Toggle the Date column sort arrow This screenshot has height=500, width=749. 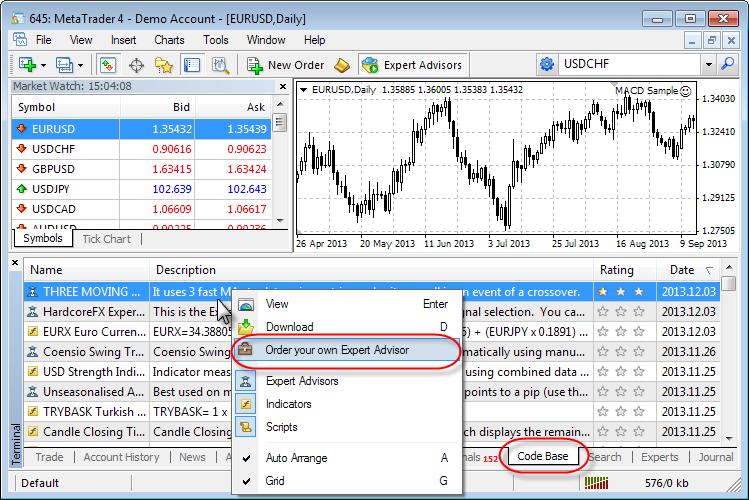pyautogui.click(x=709, y=270)
